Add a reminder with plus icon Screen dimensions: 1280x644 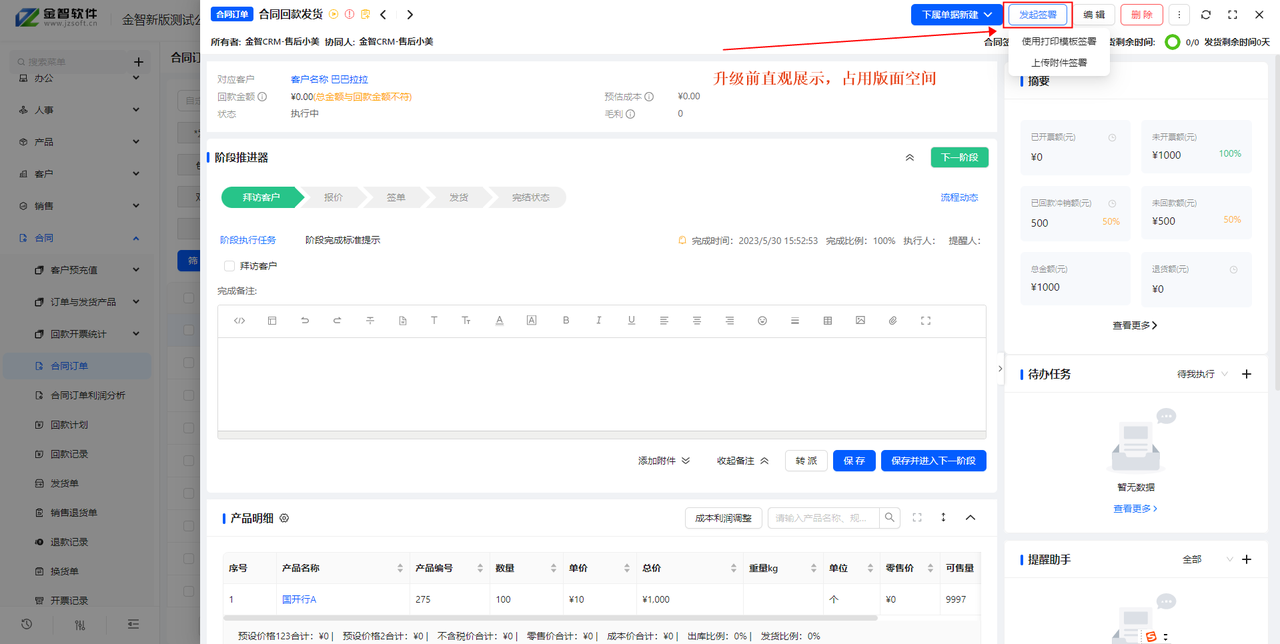tap(1246, 559)
